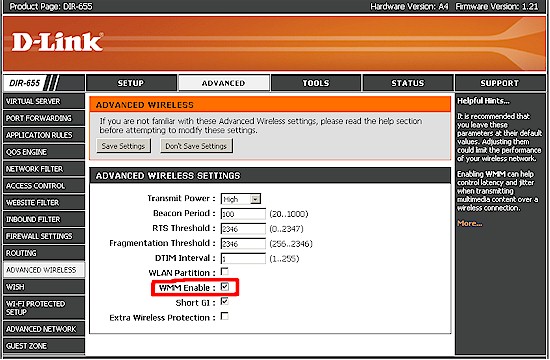Click the (20..1000) beacon range text
This screenshot has height=360, width=550.
tap(289, 214)
